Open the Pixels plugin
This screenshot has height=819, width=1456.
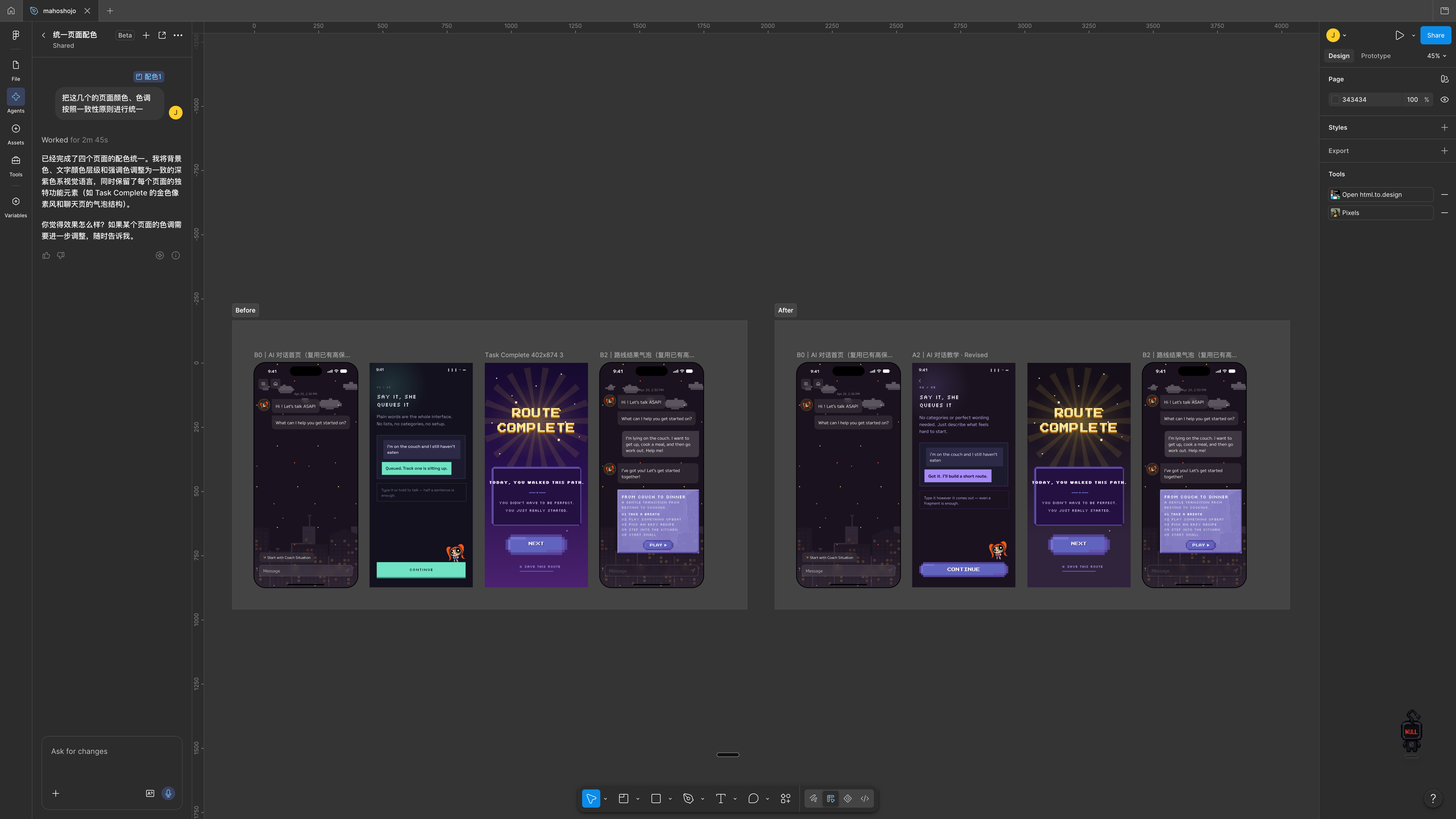[1380, 212]
